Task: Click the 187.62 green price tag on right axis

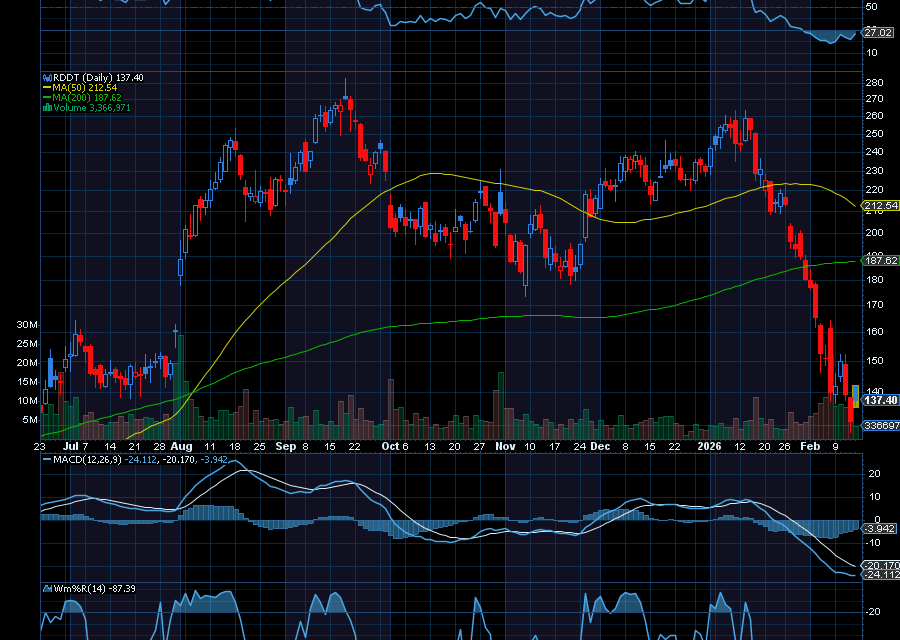Action: tap(880, 260)
